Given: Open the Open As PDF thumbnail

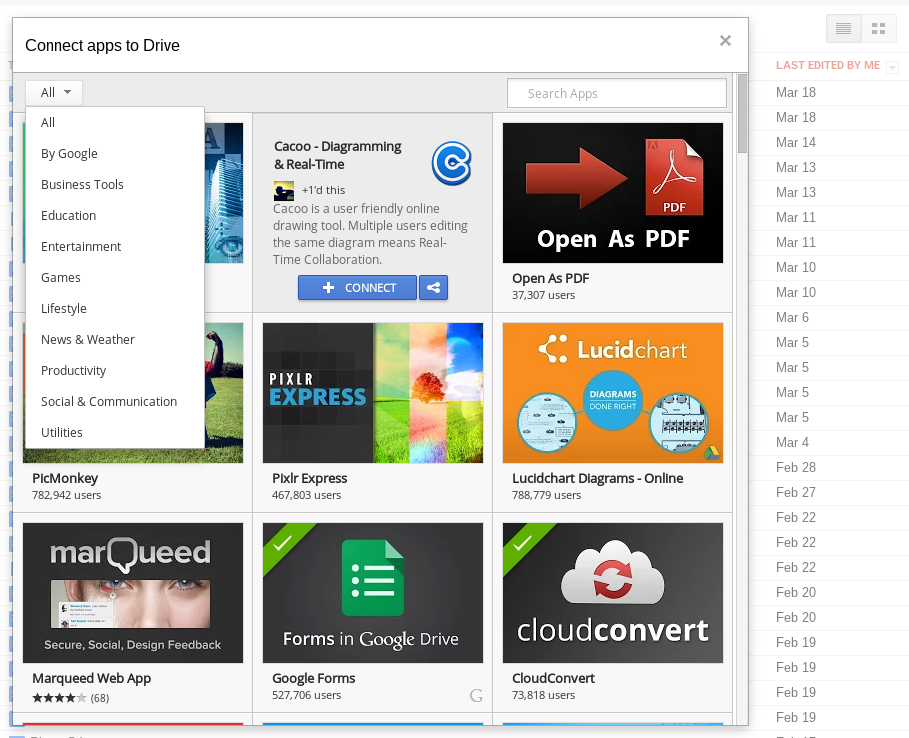Looking at the screenshot, I should click(613, 193).
